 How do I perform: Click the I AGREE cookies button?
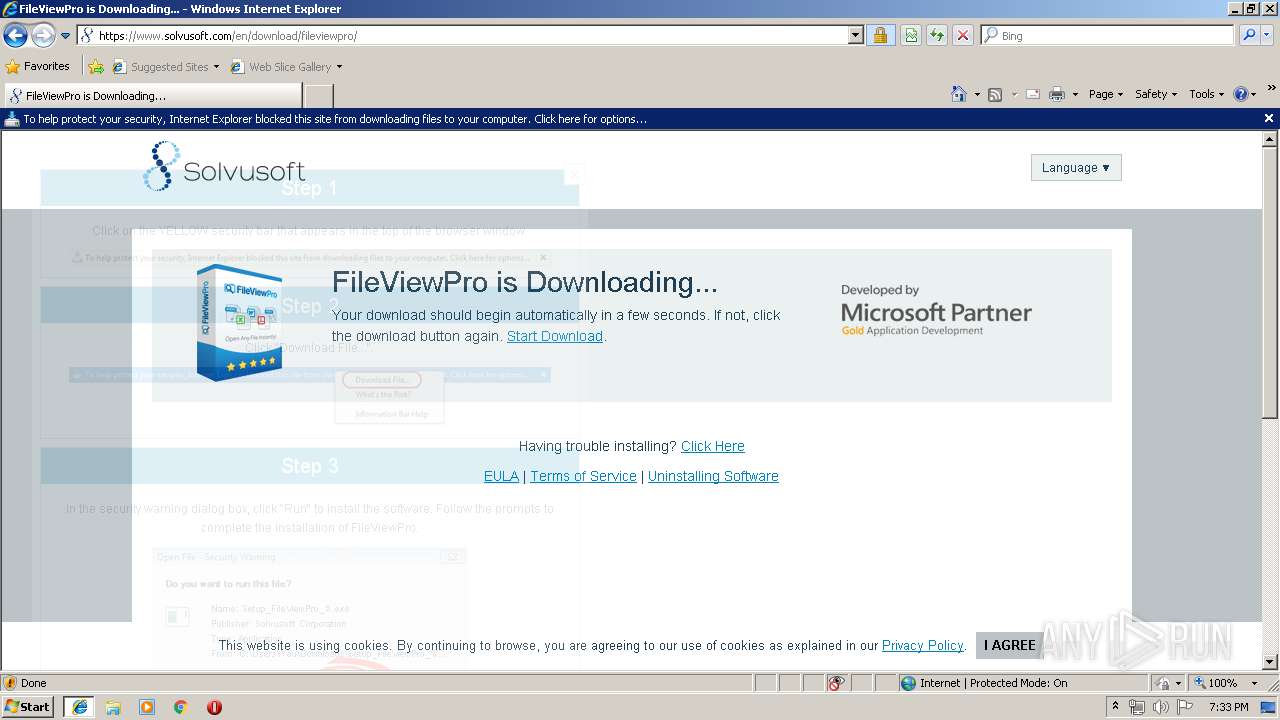(1010, 645)
